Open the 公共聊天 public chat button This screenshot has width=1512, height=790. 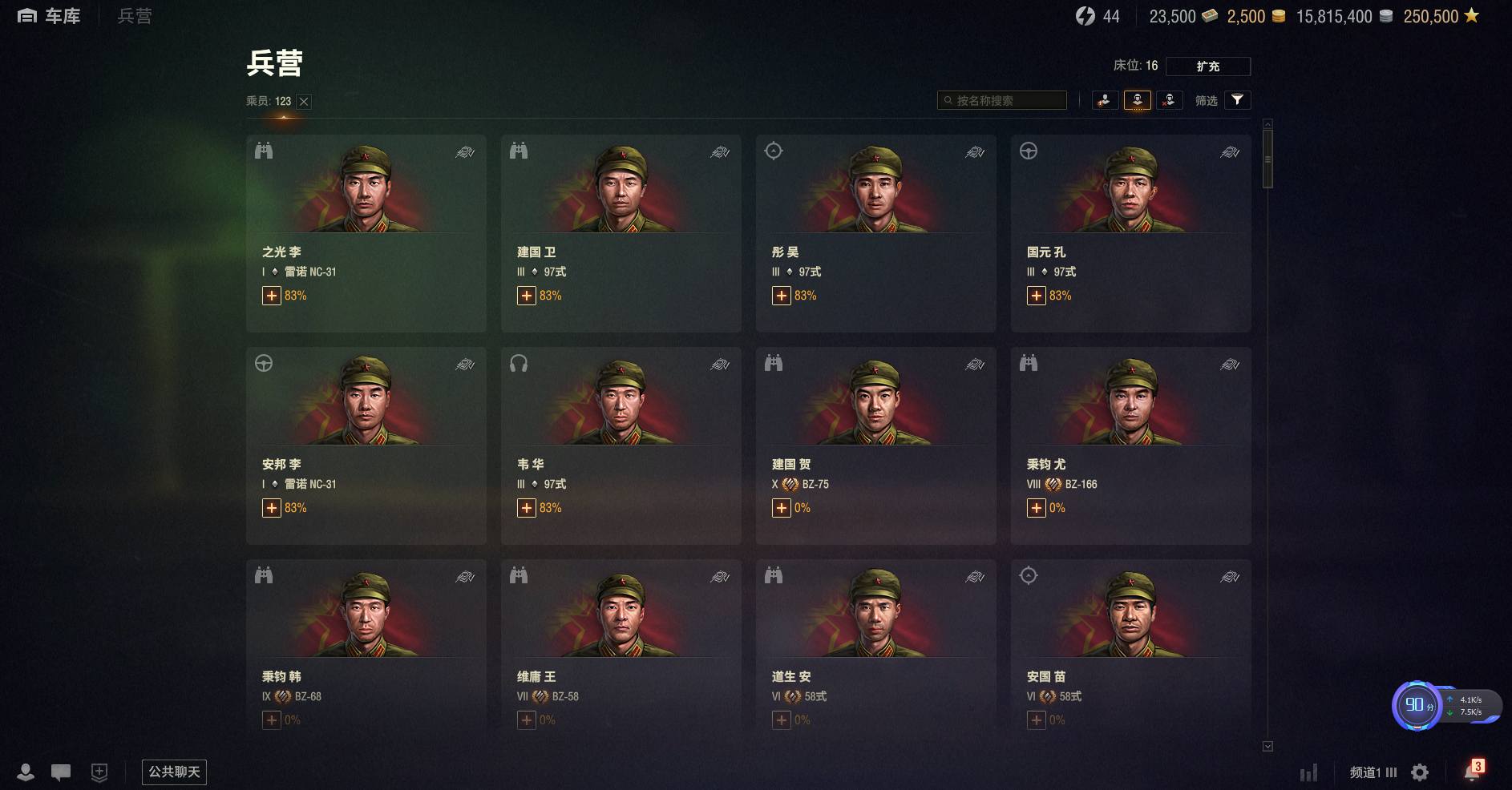click(174, 772)
